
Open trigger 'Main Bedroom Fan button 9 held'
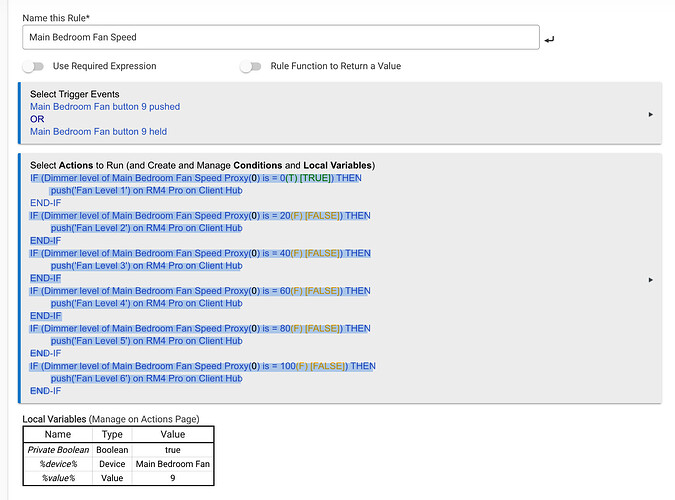[99, 131]
